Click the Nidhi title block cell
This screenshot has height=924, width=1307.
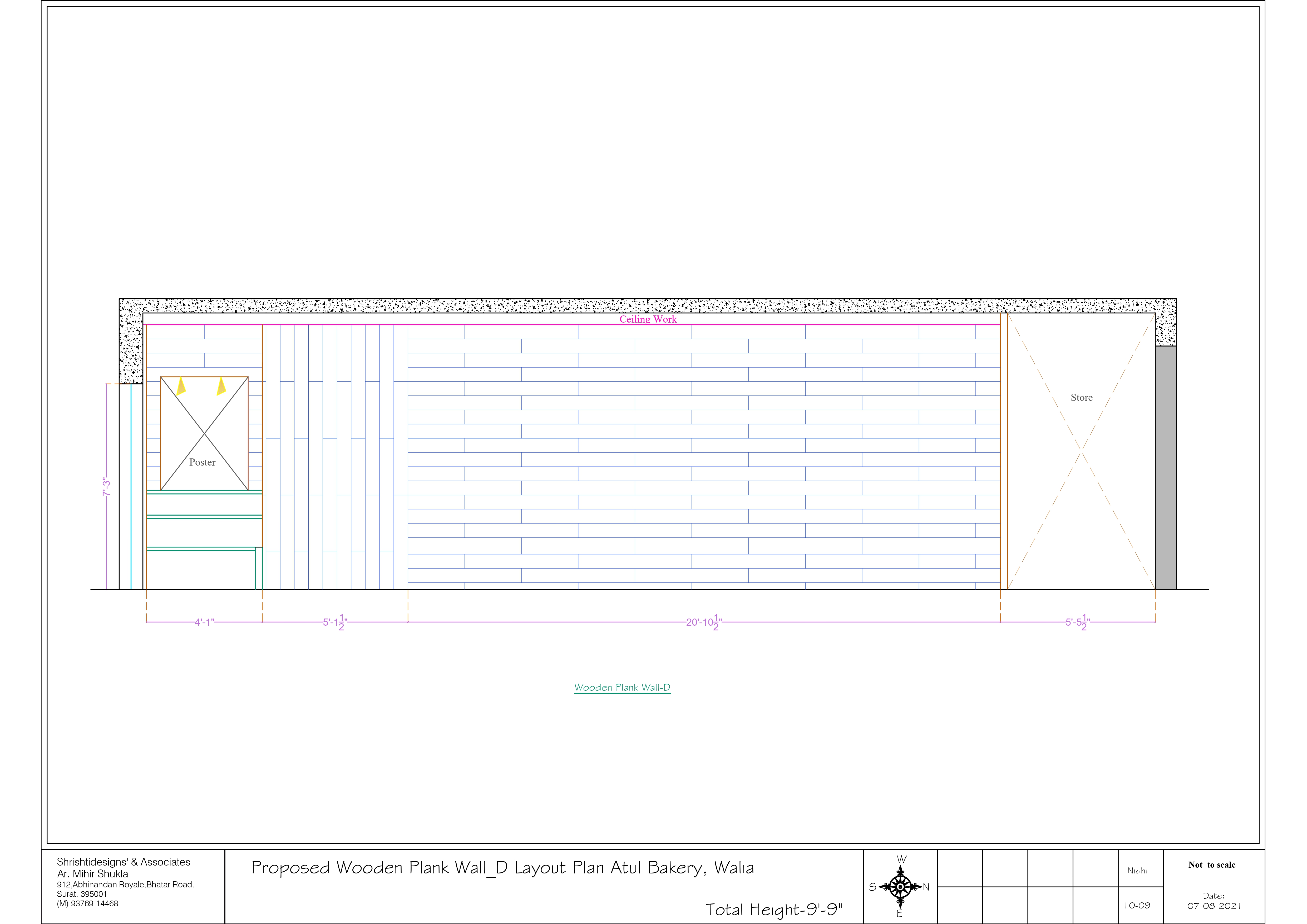pyautogui.click(x=1137, y=871)
